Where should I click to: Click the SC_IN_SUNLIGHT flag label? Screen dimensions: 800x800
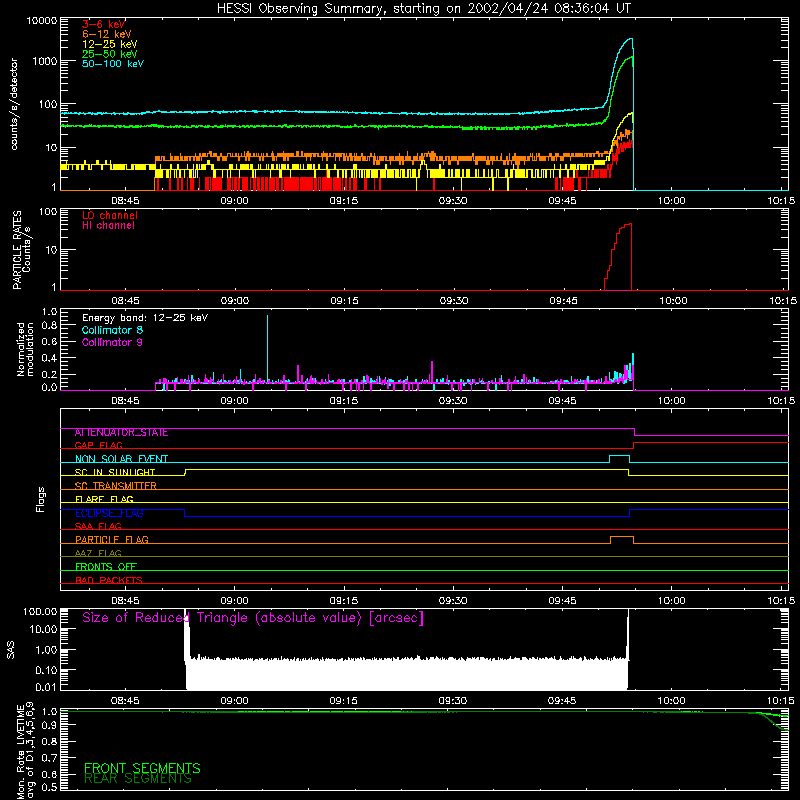[x=115, y=472]
